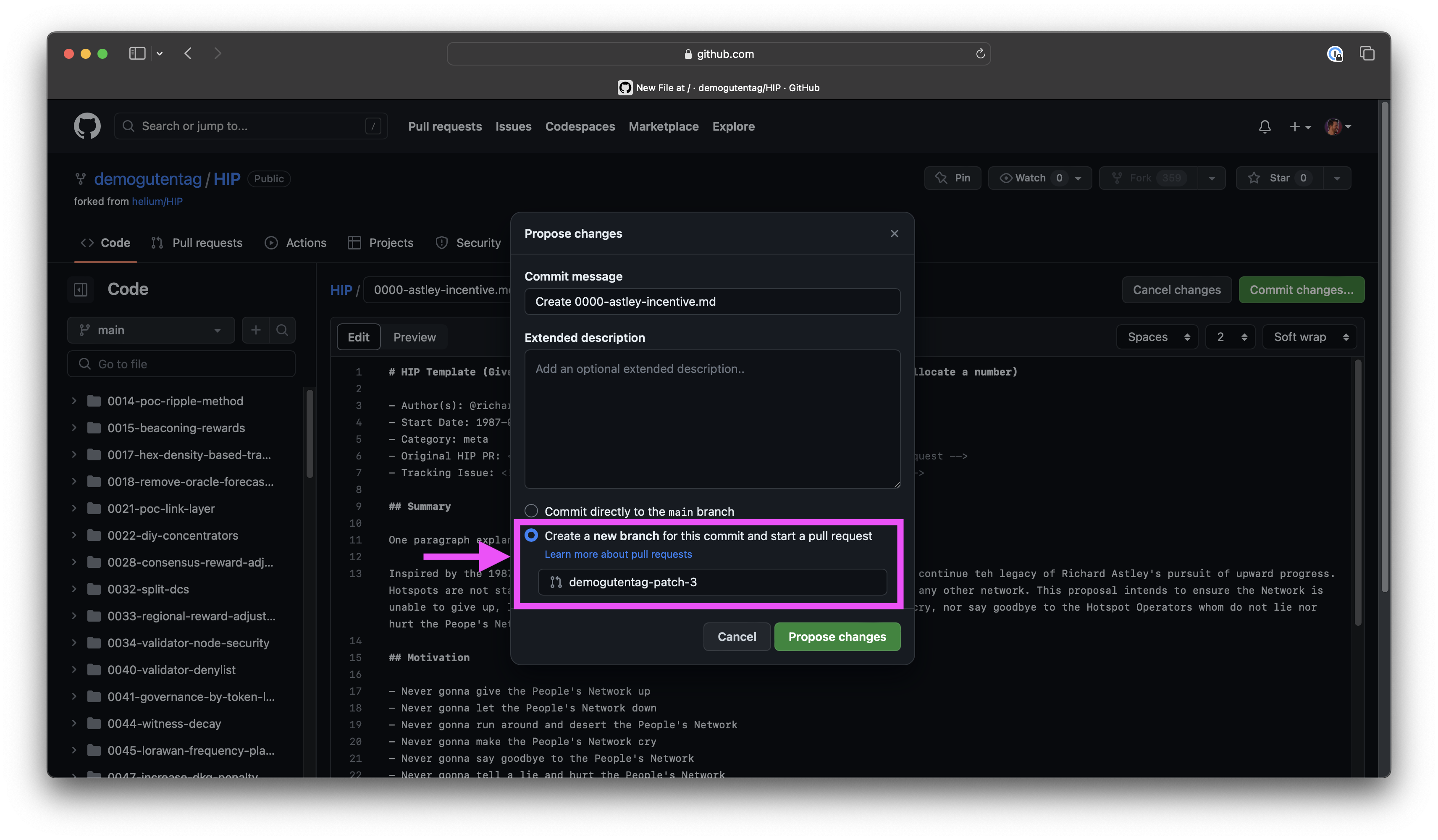Click the Safari sidebar toggle icon

(x=137, y=54)
